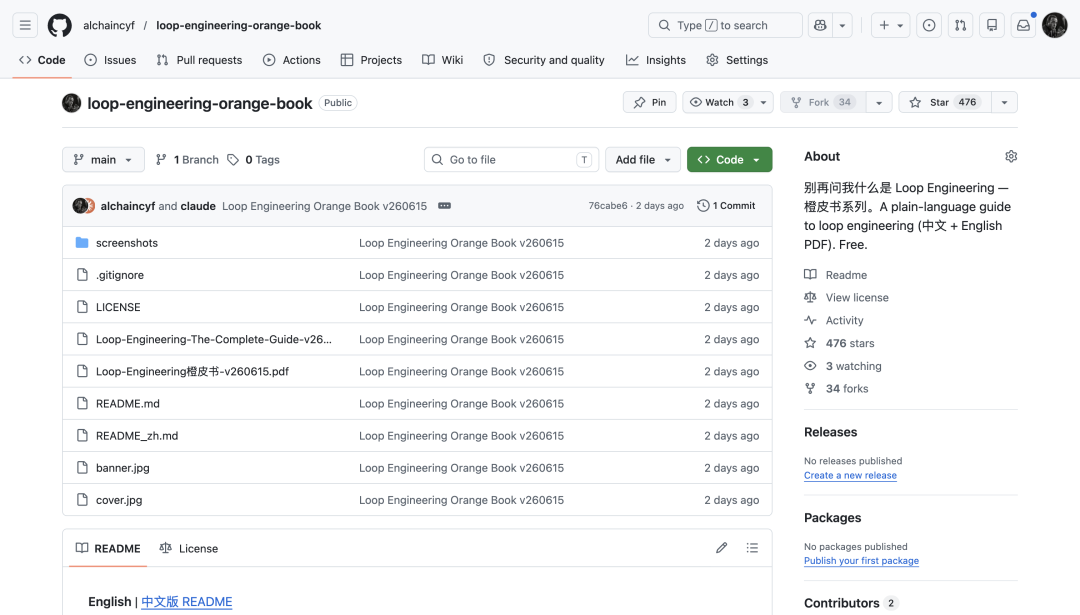Screen dimensions: 1080x615
Task: View the 0 Tags link
Action: click(x=253, y=159)
